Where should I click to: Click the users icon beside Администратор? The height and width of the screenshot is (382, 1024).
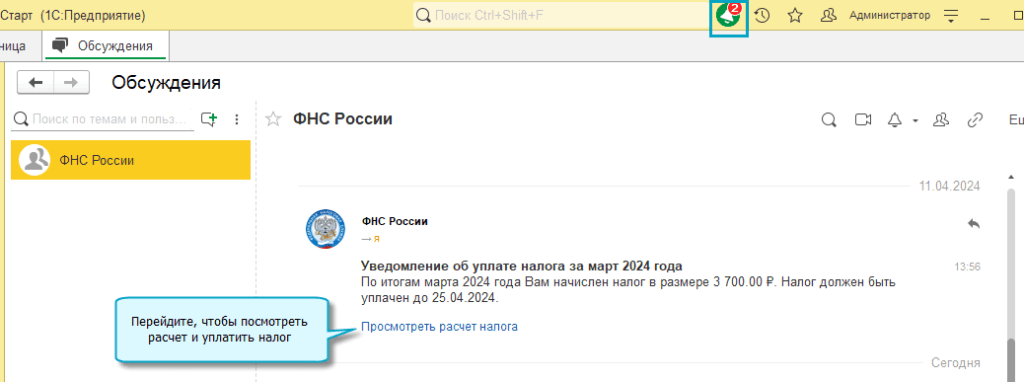pyautogui.click(x=829, y=15)
